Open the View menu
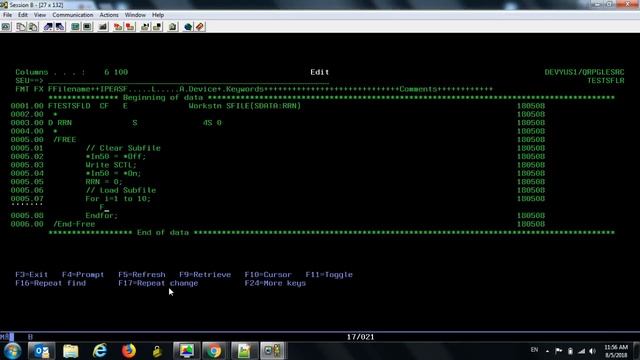640x360 pixels. pyautogui.click(x=40, y=15)
